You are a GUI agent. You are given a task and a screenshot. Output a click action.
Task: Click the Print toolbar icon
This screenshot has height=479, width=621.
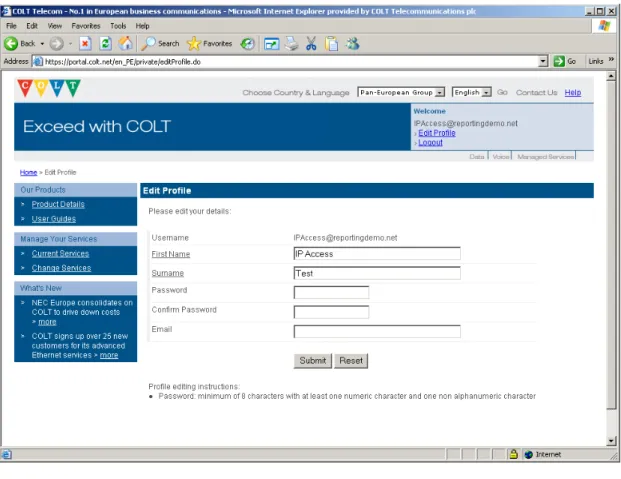[x=292, y=44]
